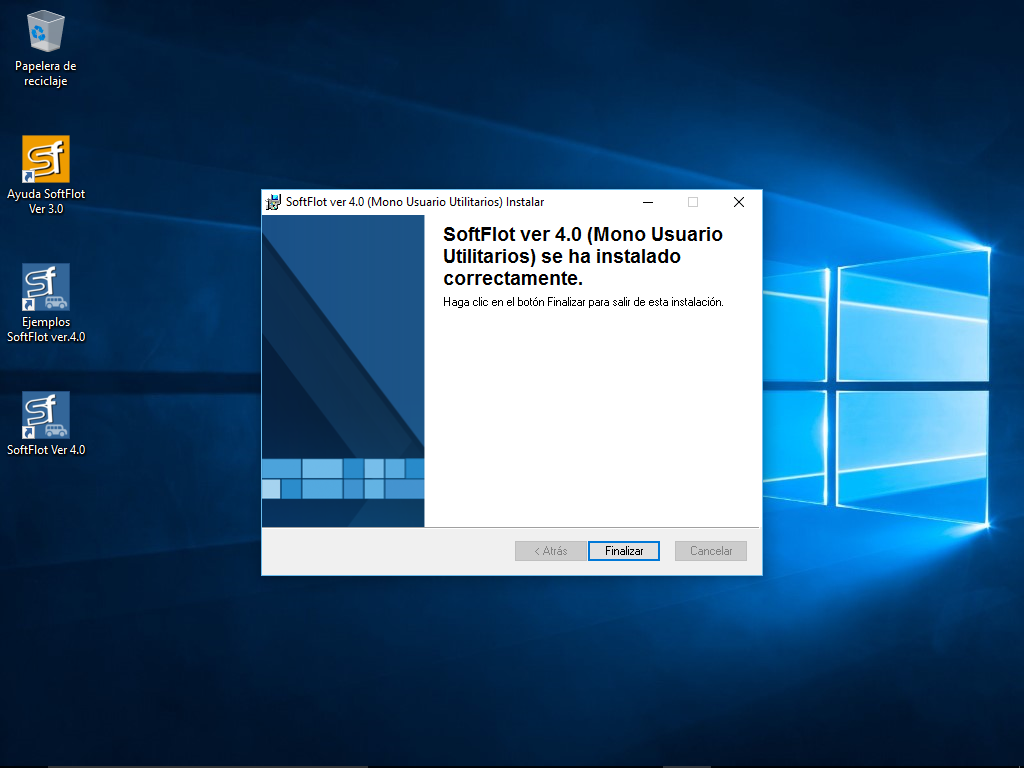Click the "Ejemplos SoftFlot ver.4.0" text label
This screenshot has width=1024, height=768.
point(46,330)
